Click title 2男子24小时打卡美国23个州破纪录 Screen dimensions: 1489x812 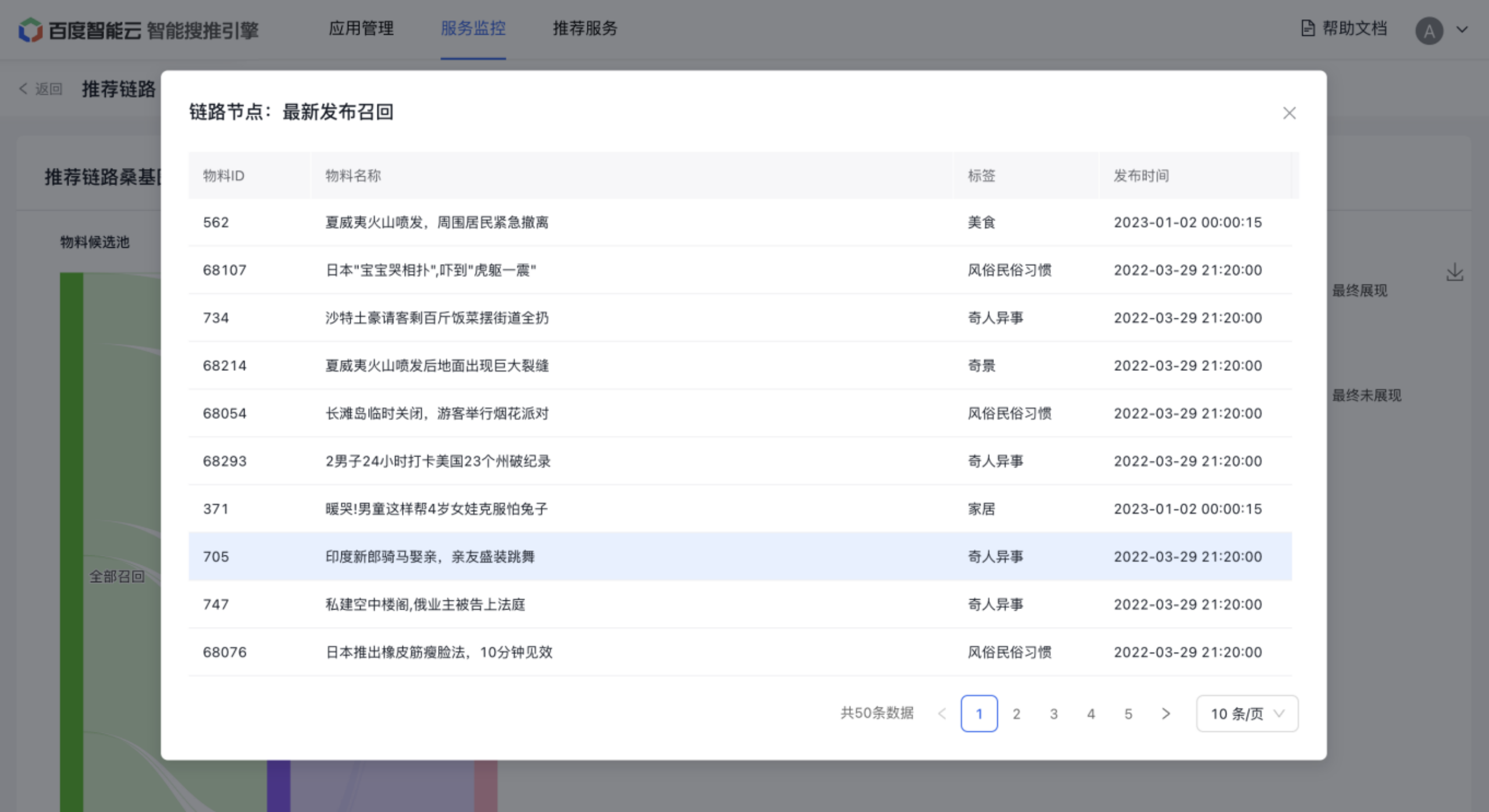[x=437, y=461]
